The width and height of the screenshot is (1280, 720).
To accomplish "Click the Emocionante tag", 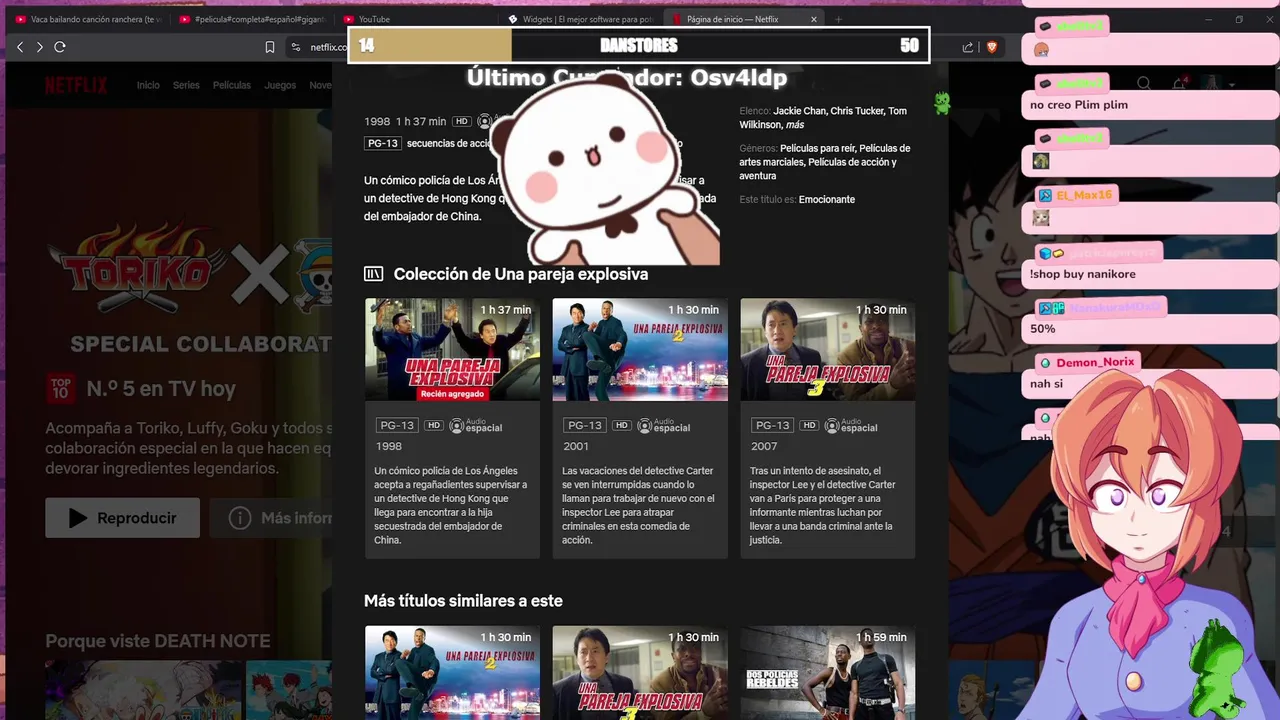I will tap(827, 199).
